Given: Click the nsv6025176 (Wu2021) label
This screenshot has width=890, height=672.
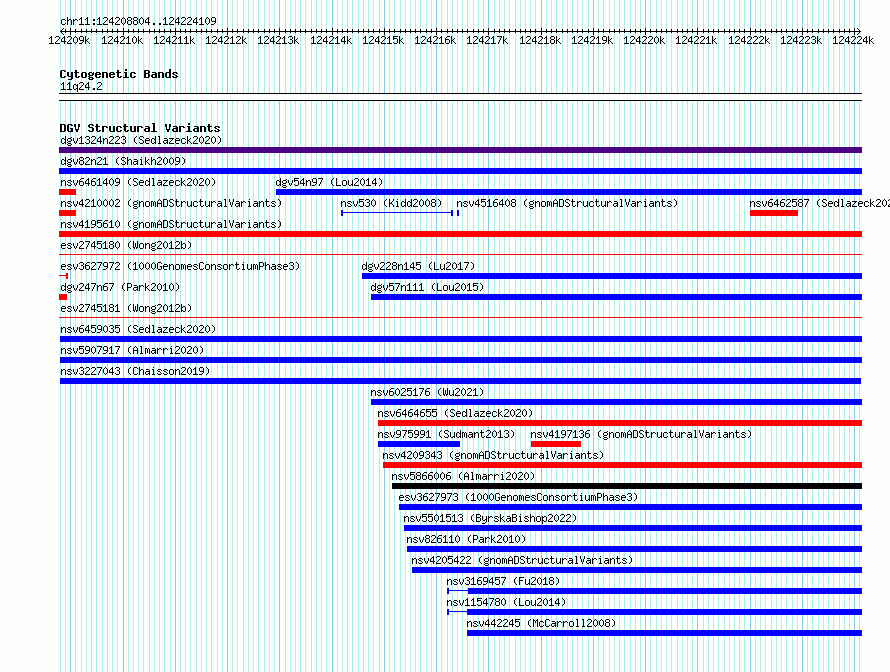Looking at the screenshot, I should tap(427, 392).
